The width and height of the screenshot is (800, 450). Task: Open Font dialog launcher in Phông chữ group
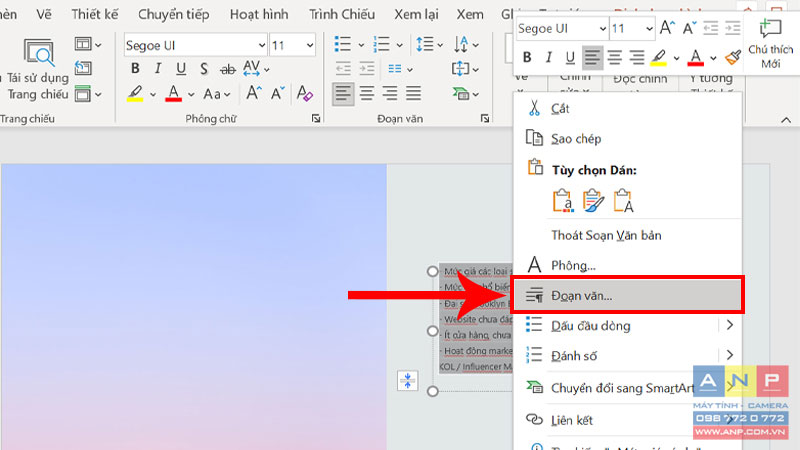(316, 118)
